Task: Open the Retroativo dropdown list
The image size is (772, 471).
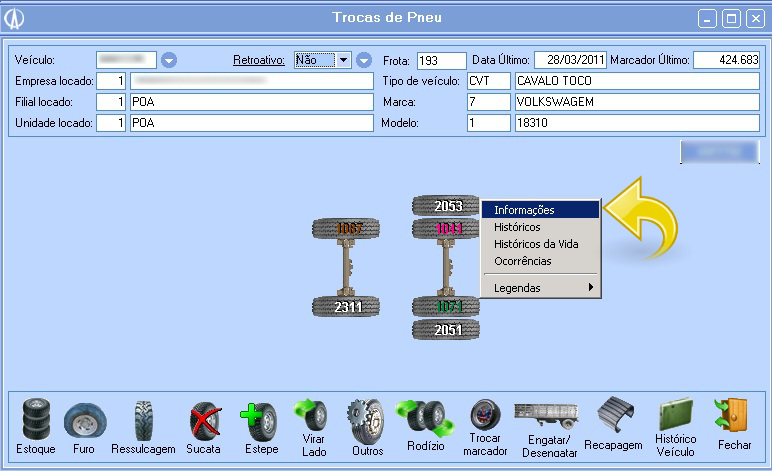Action: 344,60
